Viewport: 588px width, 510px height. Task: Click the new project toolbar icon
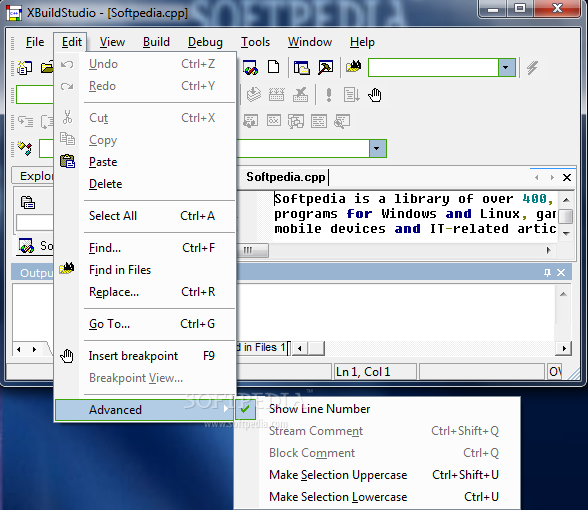tap(25, 68)
